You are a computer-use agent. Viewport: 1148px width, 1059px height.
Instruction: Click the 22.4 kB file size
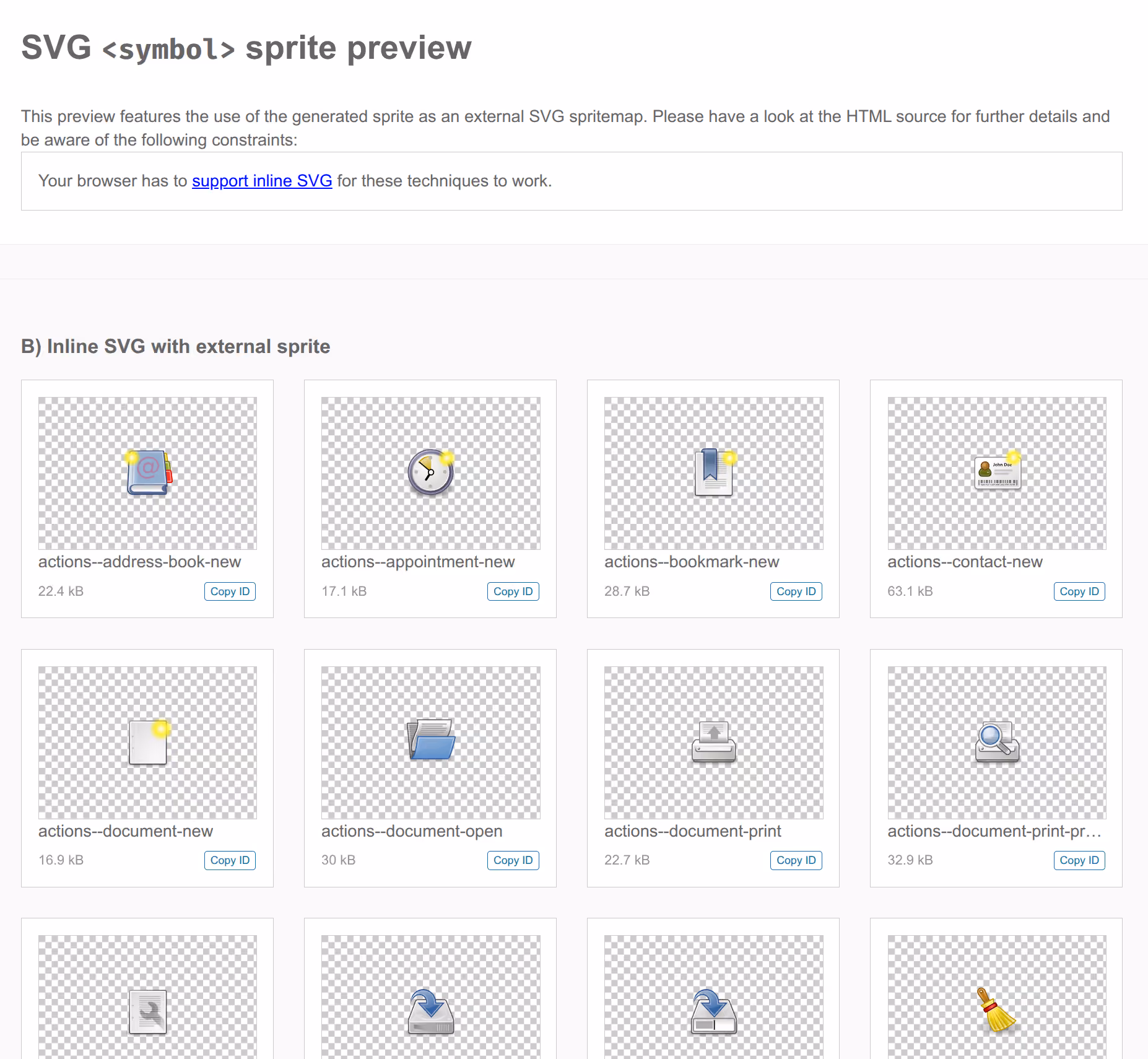click(61, 591)
